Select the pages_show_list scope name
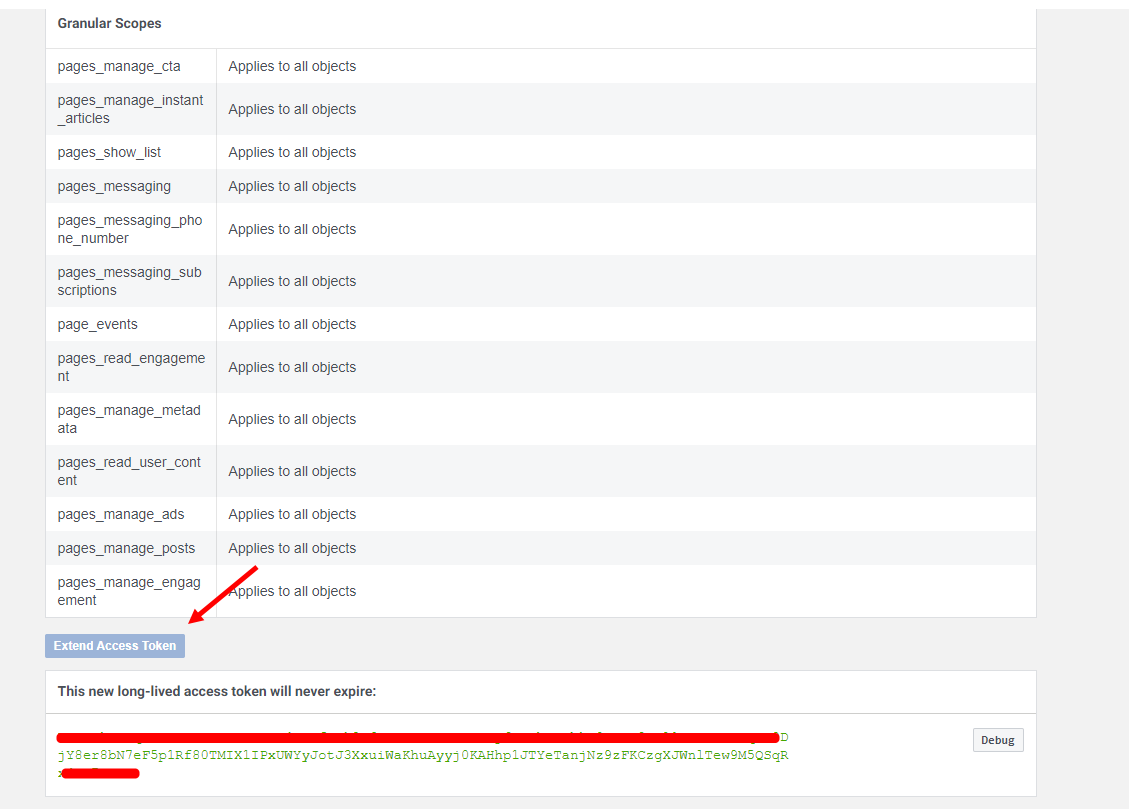The width and height of the screenshot is (1129, 809). coord(109,152)
